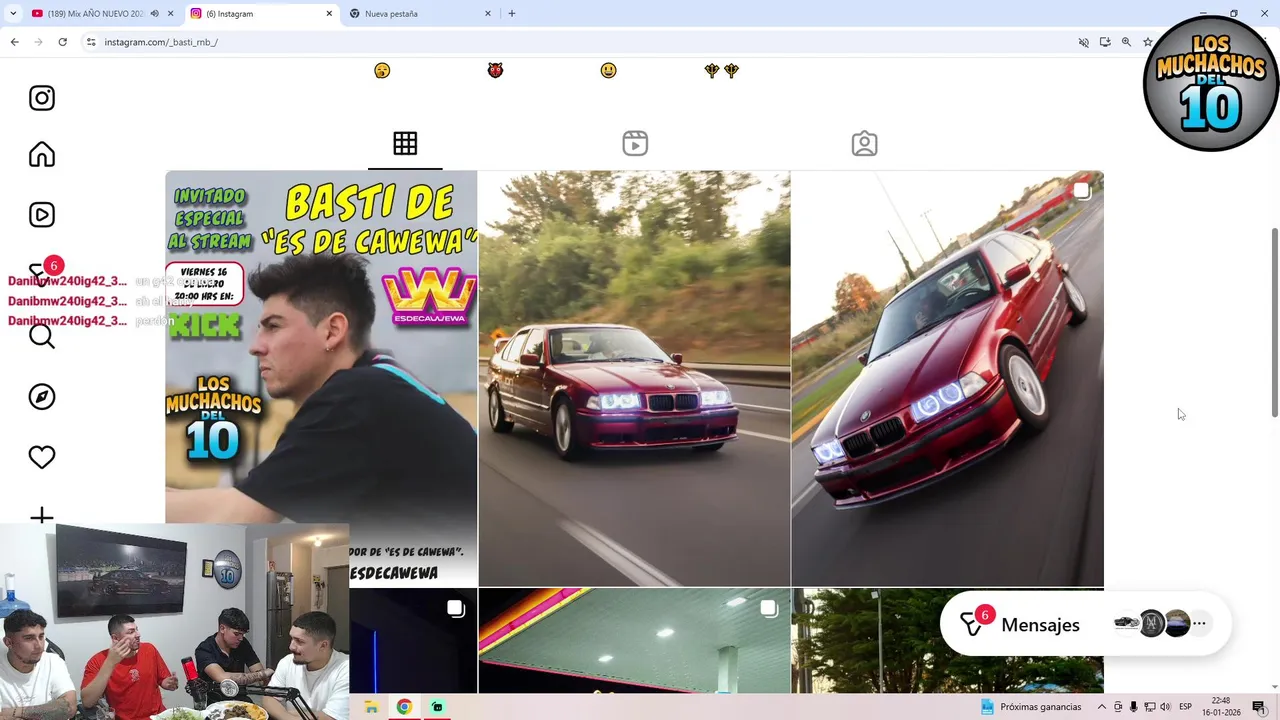Click the install app icon in address bar
The width and height of the screenshot is (1280, 720).
1105,42
